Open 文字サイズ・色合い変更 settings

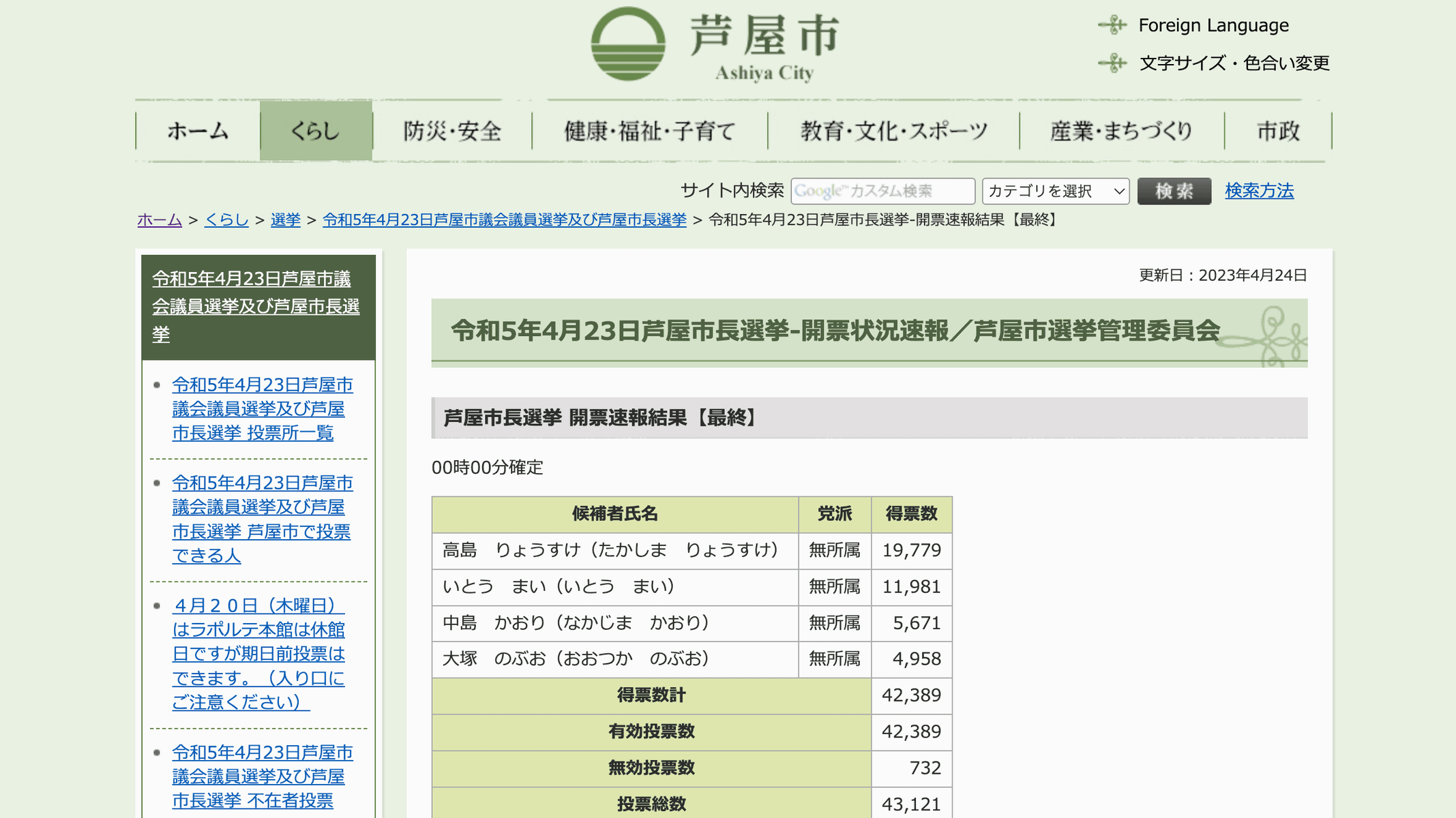pos(1234,63)
